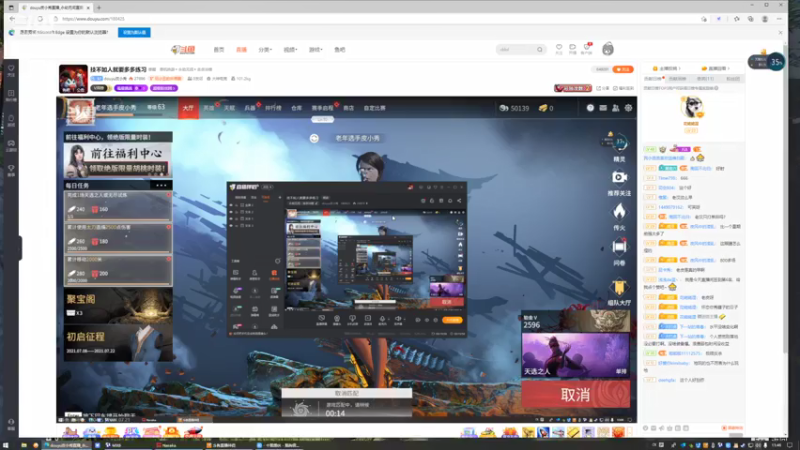Click the browser refresh icon

pyautogui.click(x=40, y=19)
